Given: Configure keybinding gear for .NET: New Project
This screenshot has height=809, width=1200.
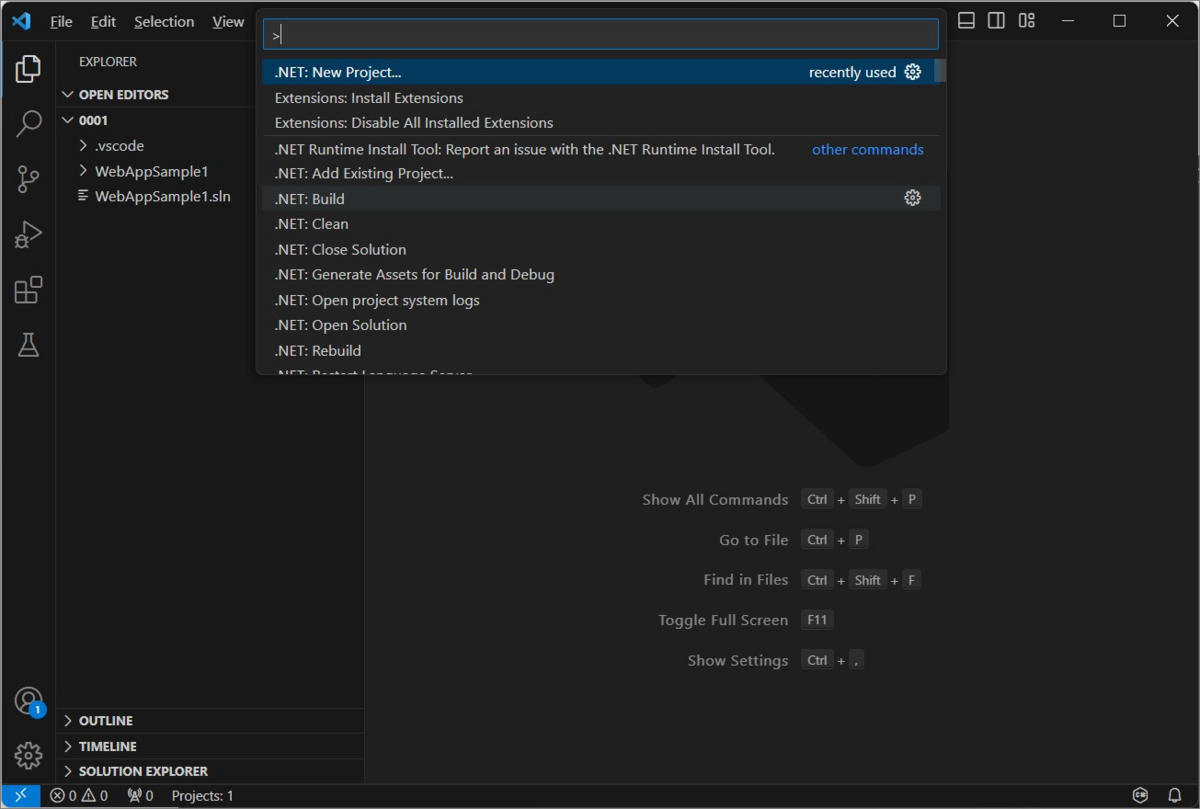Looking at the screenshot, I should click(912, 72).
